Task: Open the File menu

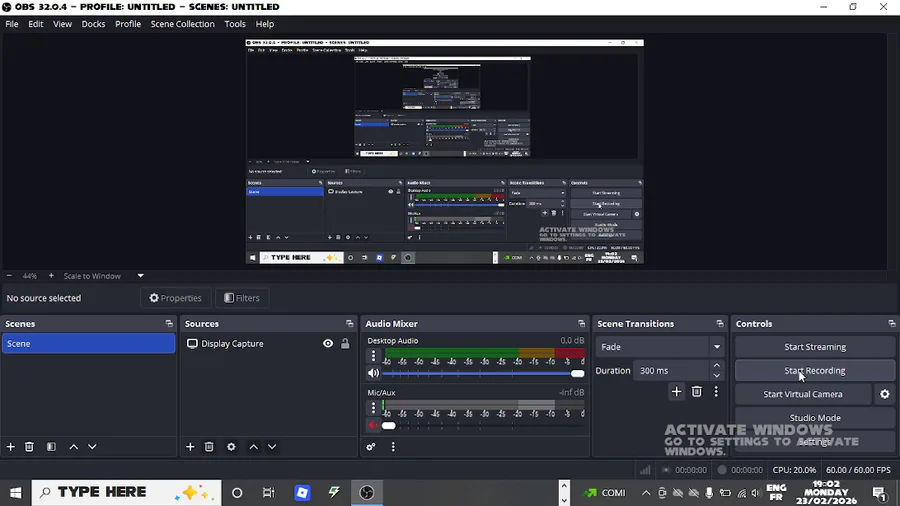Action: click(11, 24)
